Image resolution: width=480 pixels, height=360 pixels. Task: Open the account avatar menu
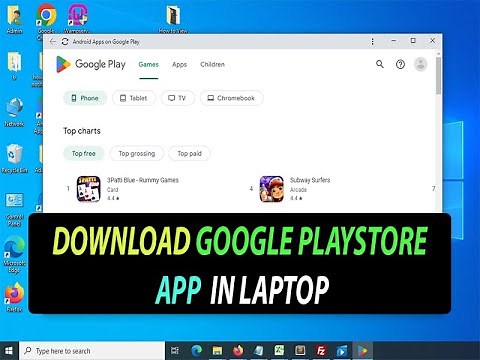coord(421,64)
